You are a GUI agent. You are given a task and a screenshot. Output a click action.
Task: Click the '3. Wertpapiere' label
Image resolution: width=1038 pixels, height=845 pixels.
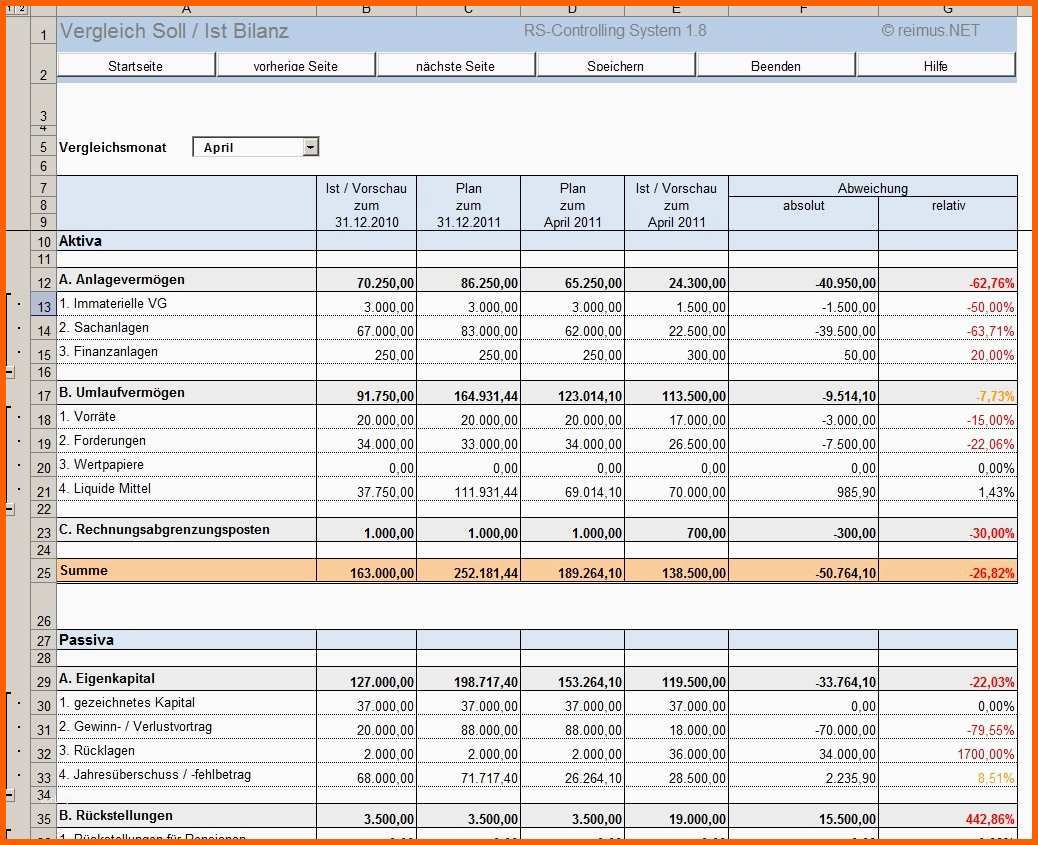pos(101,464)
